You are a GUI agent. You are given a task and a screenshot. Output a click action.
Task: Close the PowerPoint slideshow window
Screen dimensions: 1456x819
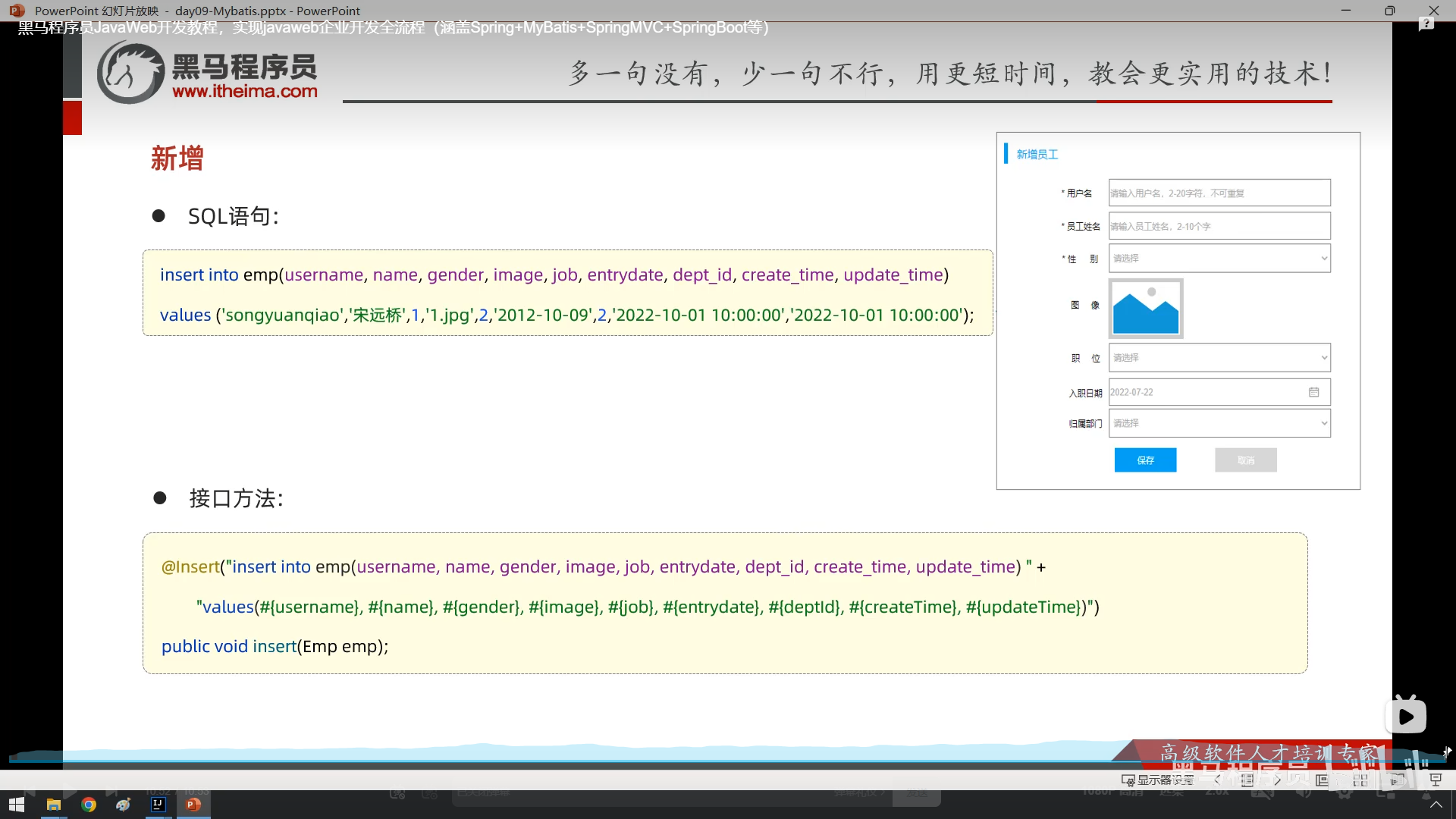(1433, 11)
